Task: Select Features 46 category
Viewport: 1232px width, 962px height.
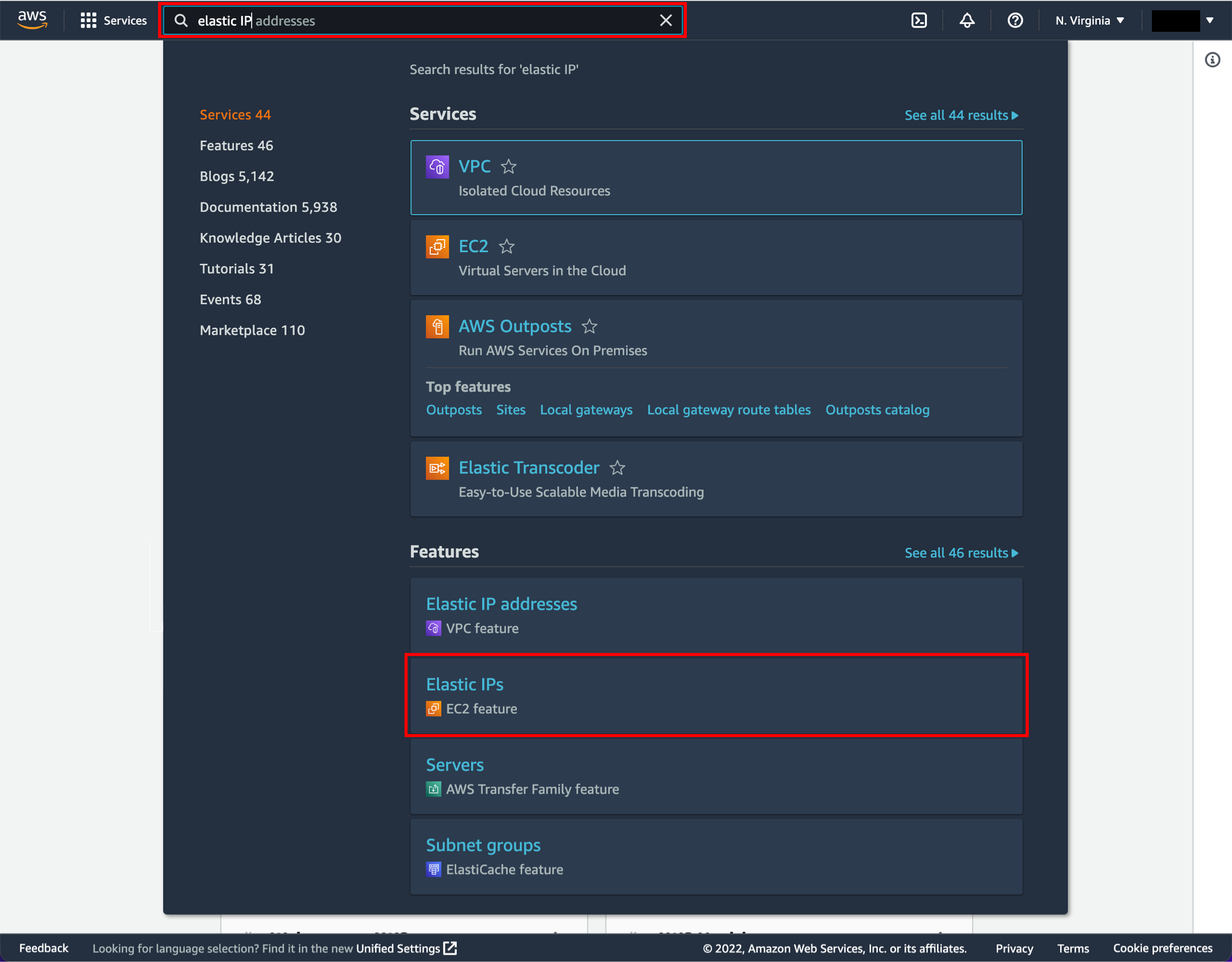Action: [x=236, y=146]
